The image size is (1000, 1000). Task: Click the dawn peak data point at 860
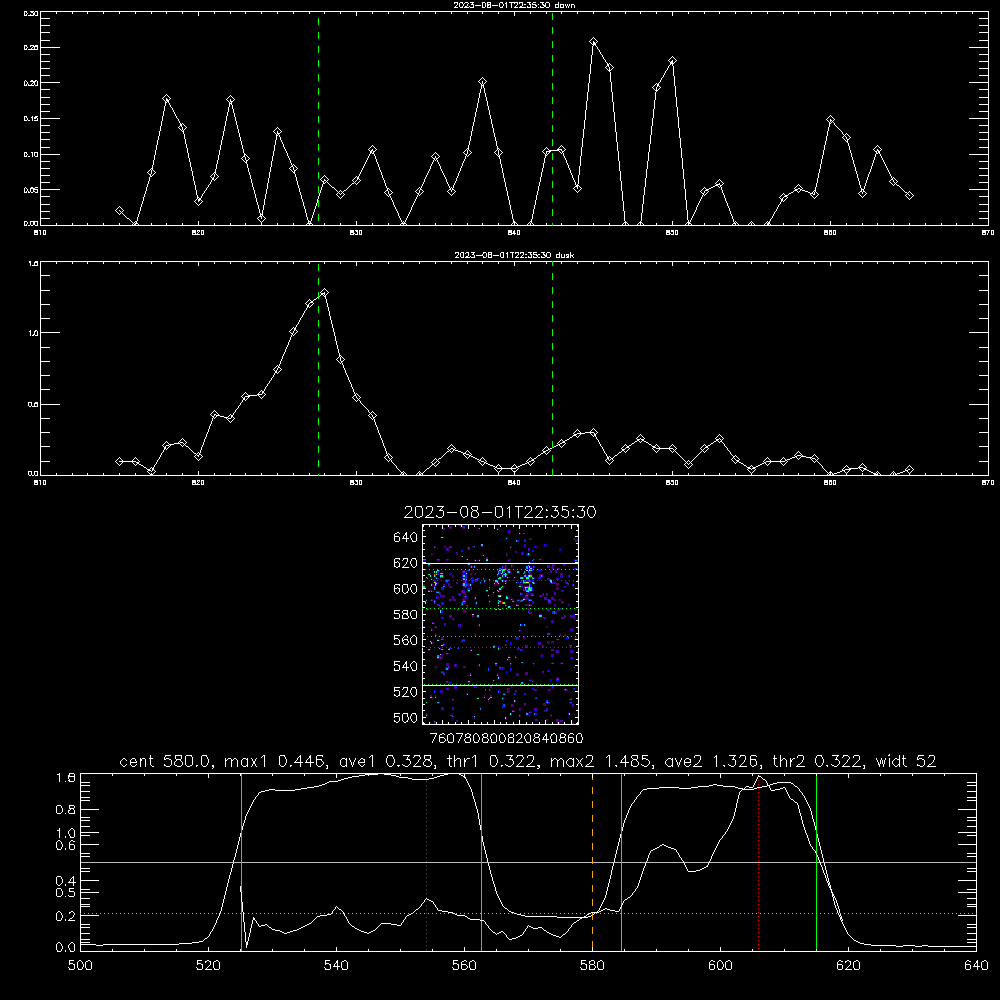click(830, 120)
